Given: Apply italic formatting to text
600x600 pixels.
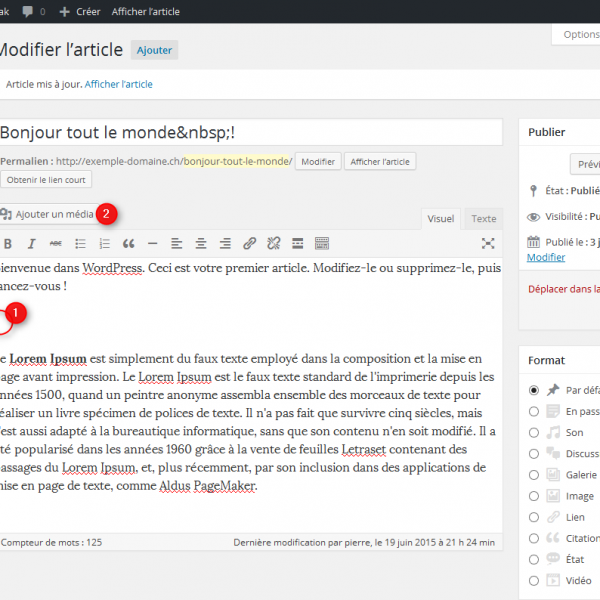Looking at the screenshot, I should point(31,243).
